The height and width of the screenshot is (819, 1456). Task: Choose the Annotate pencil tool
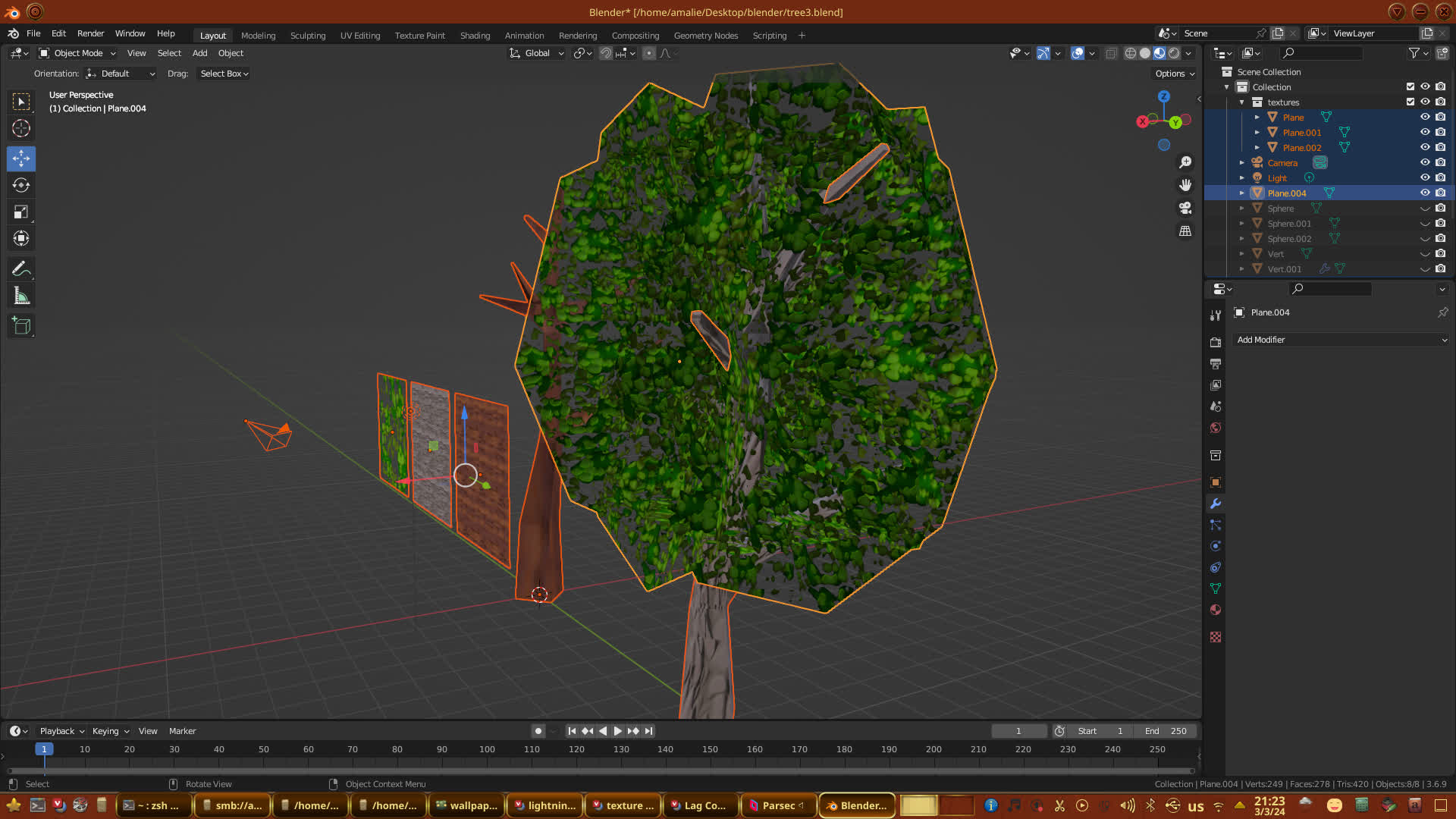21,268
